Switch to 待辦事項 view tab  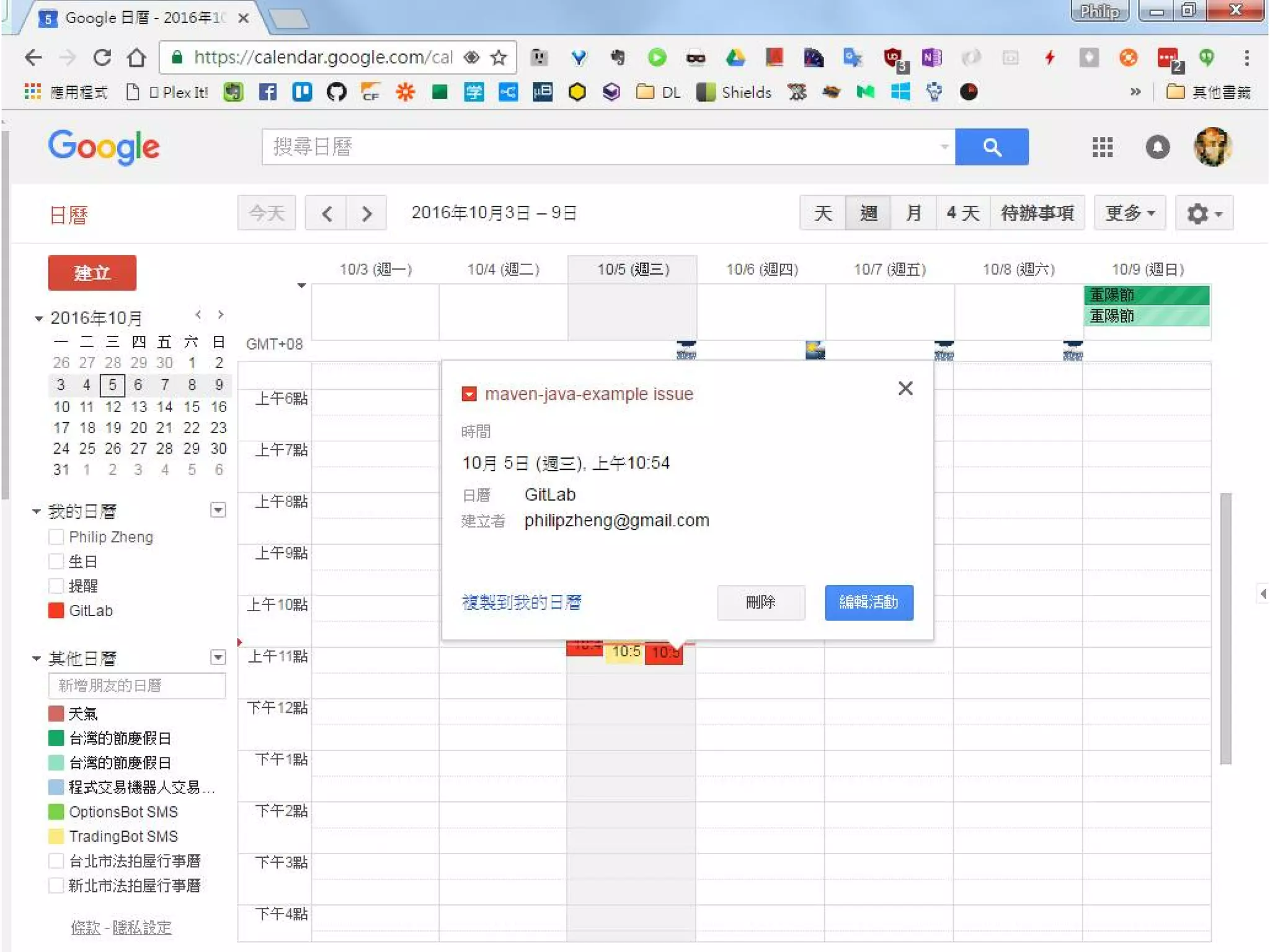[x=1037, y=214]
